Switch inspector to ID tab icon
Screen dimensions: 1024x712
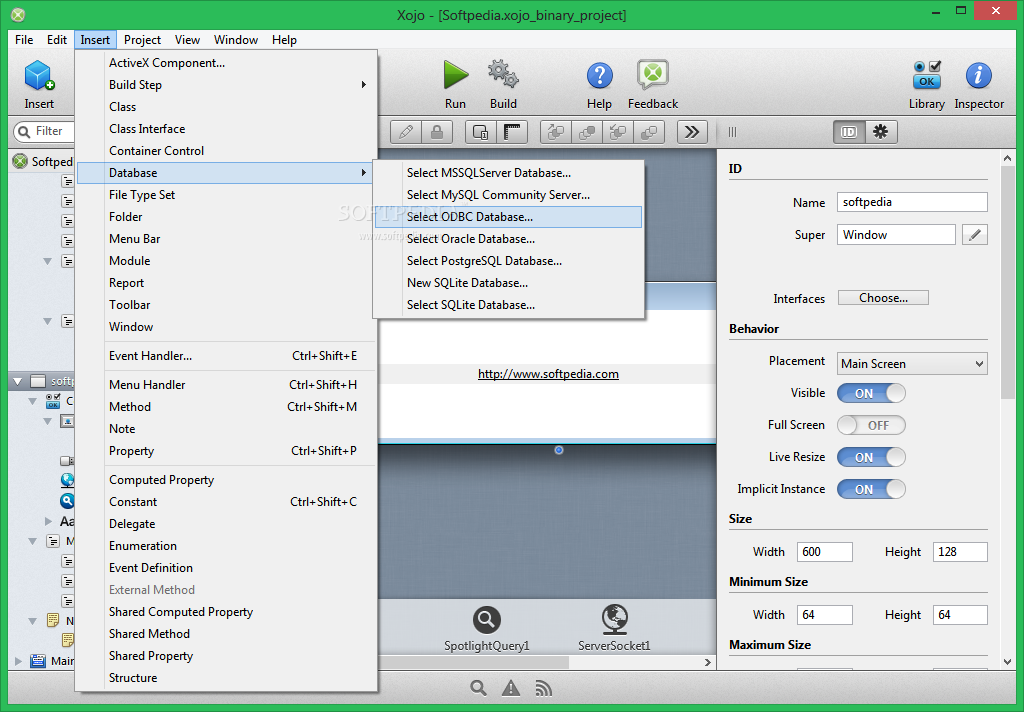(849, 132)
